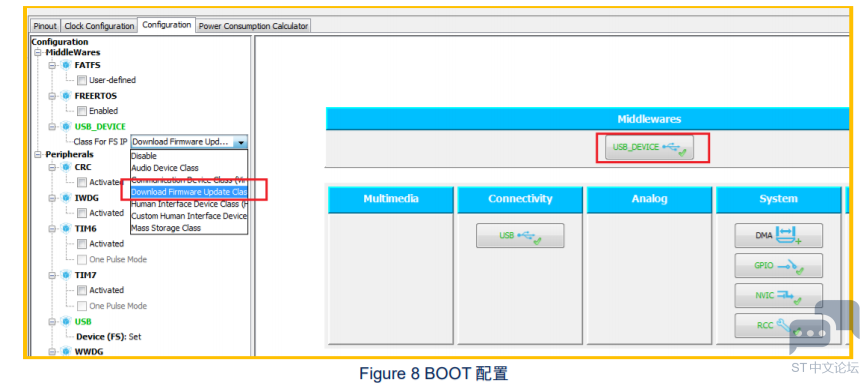868x383 pixels.
Task: Enable the FATFS User-defined checkbox
Action: pos(82,80)
